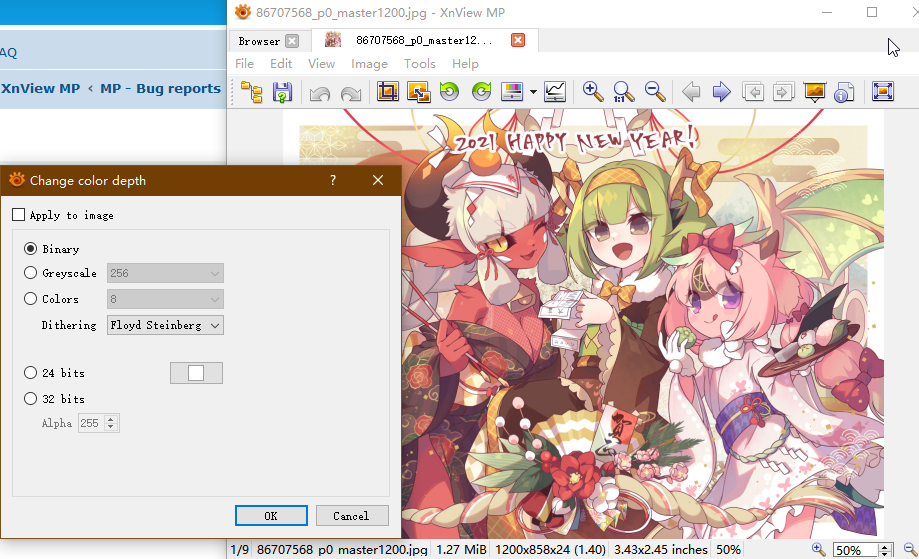The height and width of the screenshot is (559, 919).
Task: Increase Alpha with the up arrow
Action: click(111, 419)
